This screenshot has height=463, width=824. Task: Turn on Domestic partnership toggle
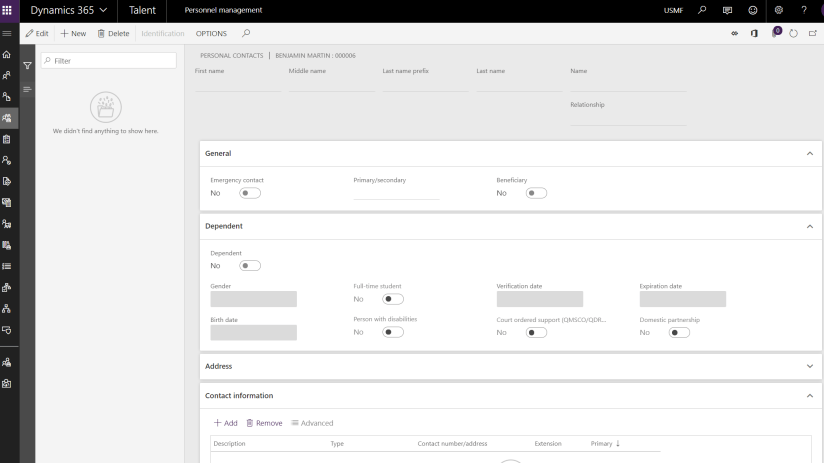(680, 332)
